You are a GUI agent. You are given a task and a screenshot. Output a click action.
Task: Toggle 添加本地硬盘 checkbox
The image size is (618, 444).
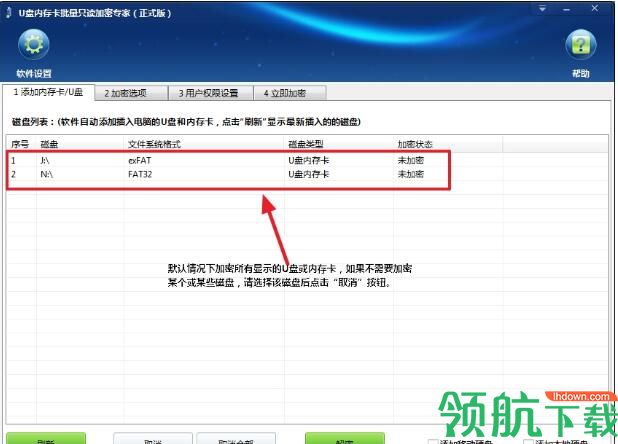point(528,442)
